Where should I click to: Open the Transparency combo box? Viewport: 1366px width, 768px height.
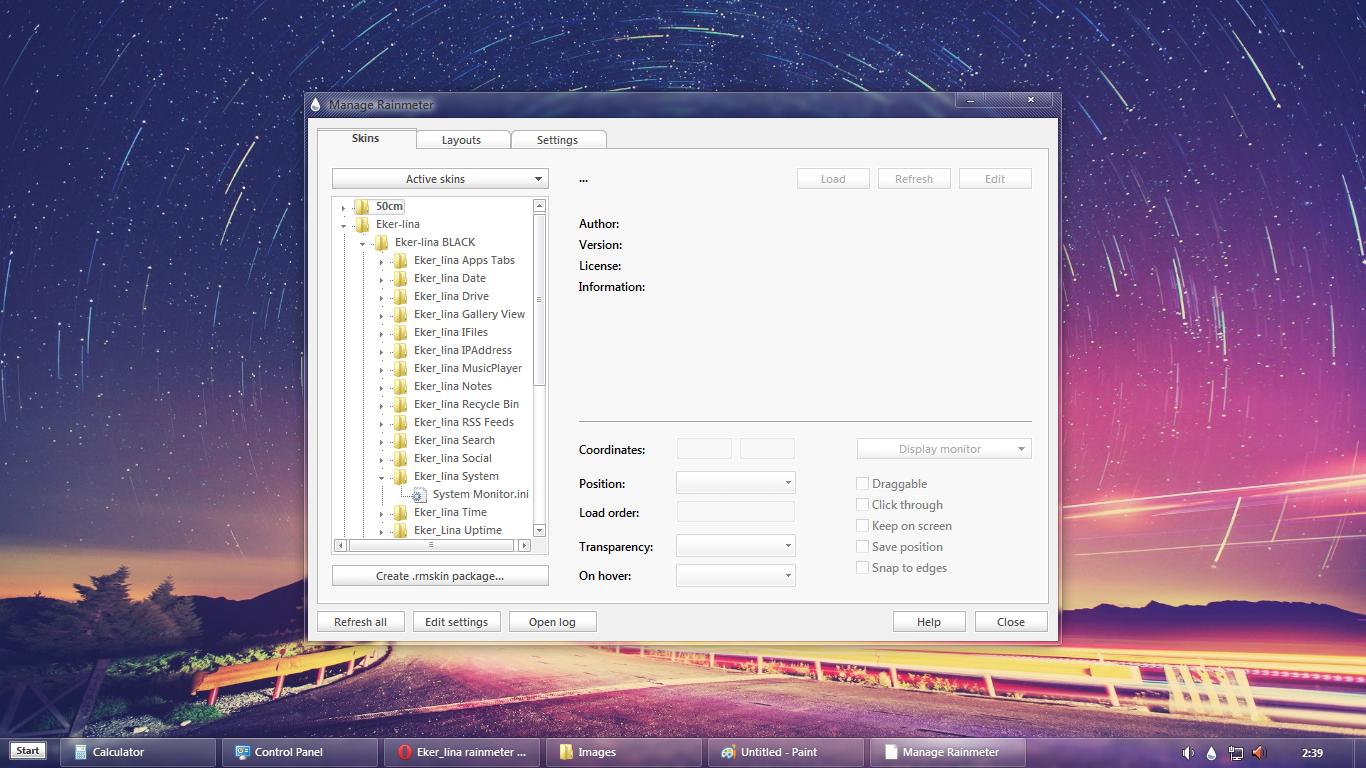pos(736,546)
